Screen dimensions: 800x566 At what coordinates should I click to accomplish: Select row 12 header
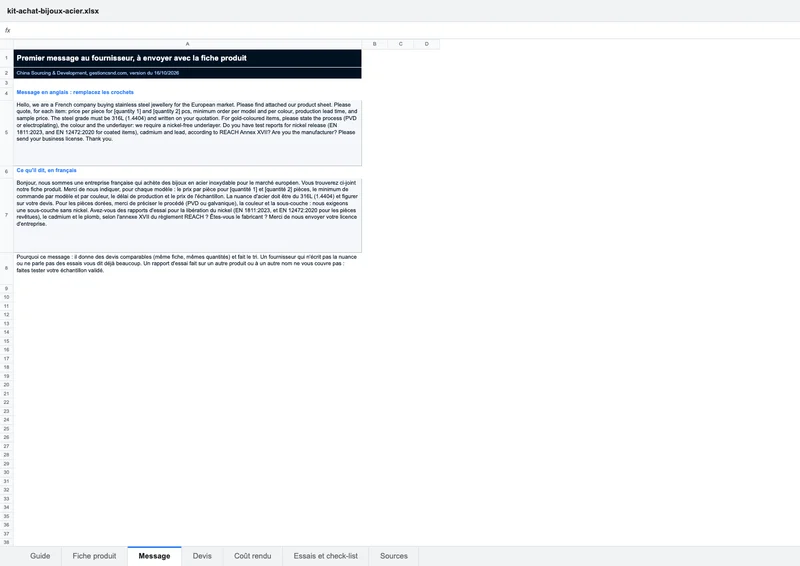7,314
